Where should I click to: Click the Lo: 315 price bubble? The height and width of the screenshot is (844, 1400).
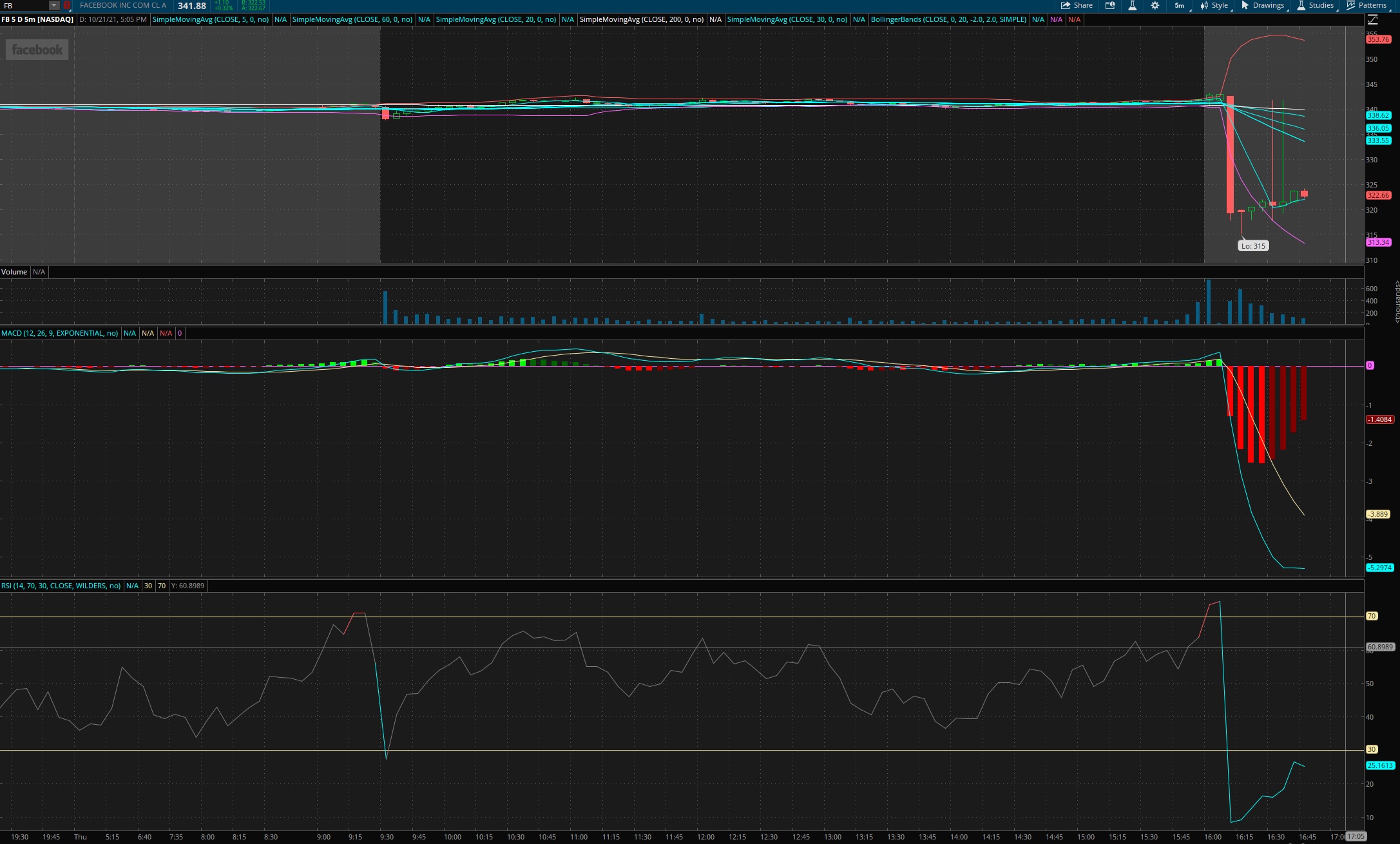click(1253, 246)
